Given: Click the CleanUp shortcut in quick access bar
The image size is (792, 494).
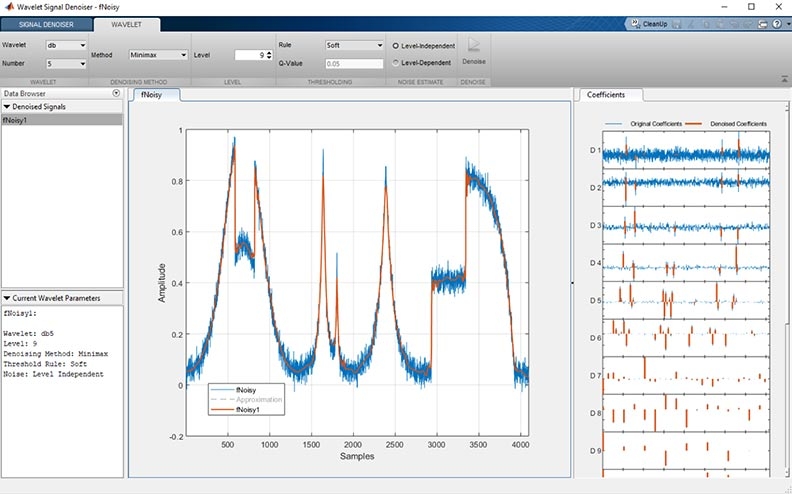Looking at the screenshot, I should point(650,24).
